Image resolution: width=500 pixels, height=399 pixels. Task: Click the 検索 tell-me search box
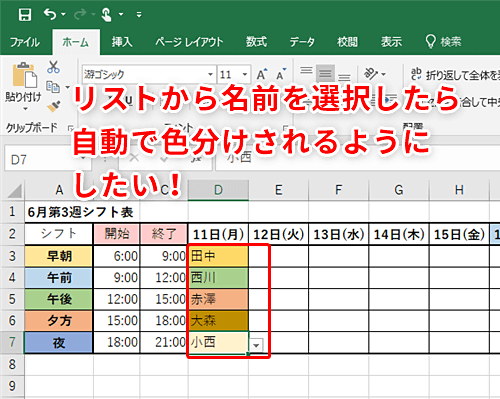(444, 42)
